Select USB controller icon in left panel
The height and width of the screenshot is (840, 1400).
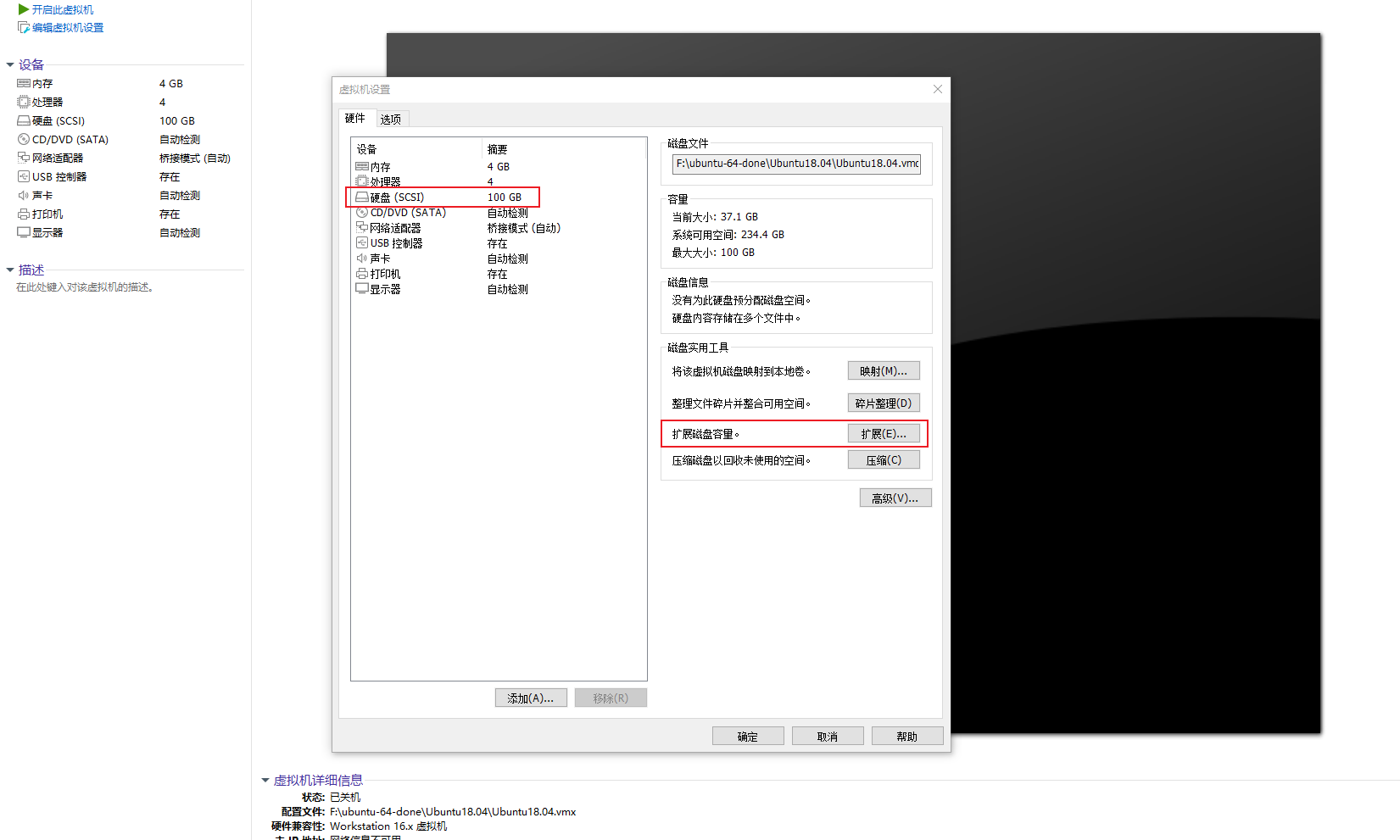click(x=24, y=176)
